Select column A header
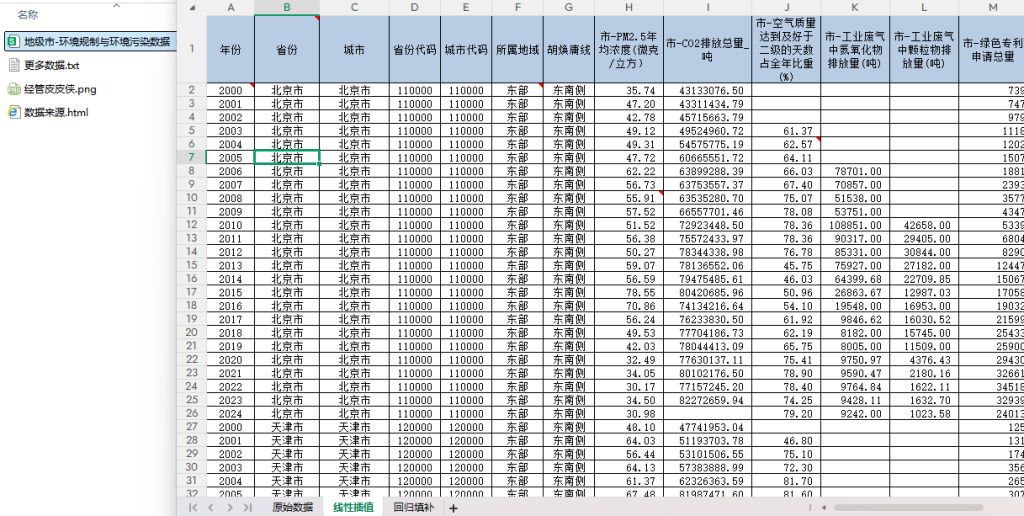1024x516 pixels. [x=231, y=8]
